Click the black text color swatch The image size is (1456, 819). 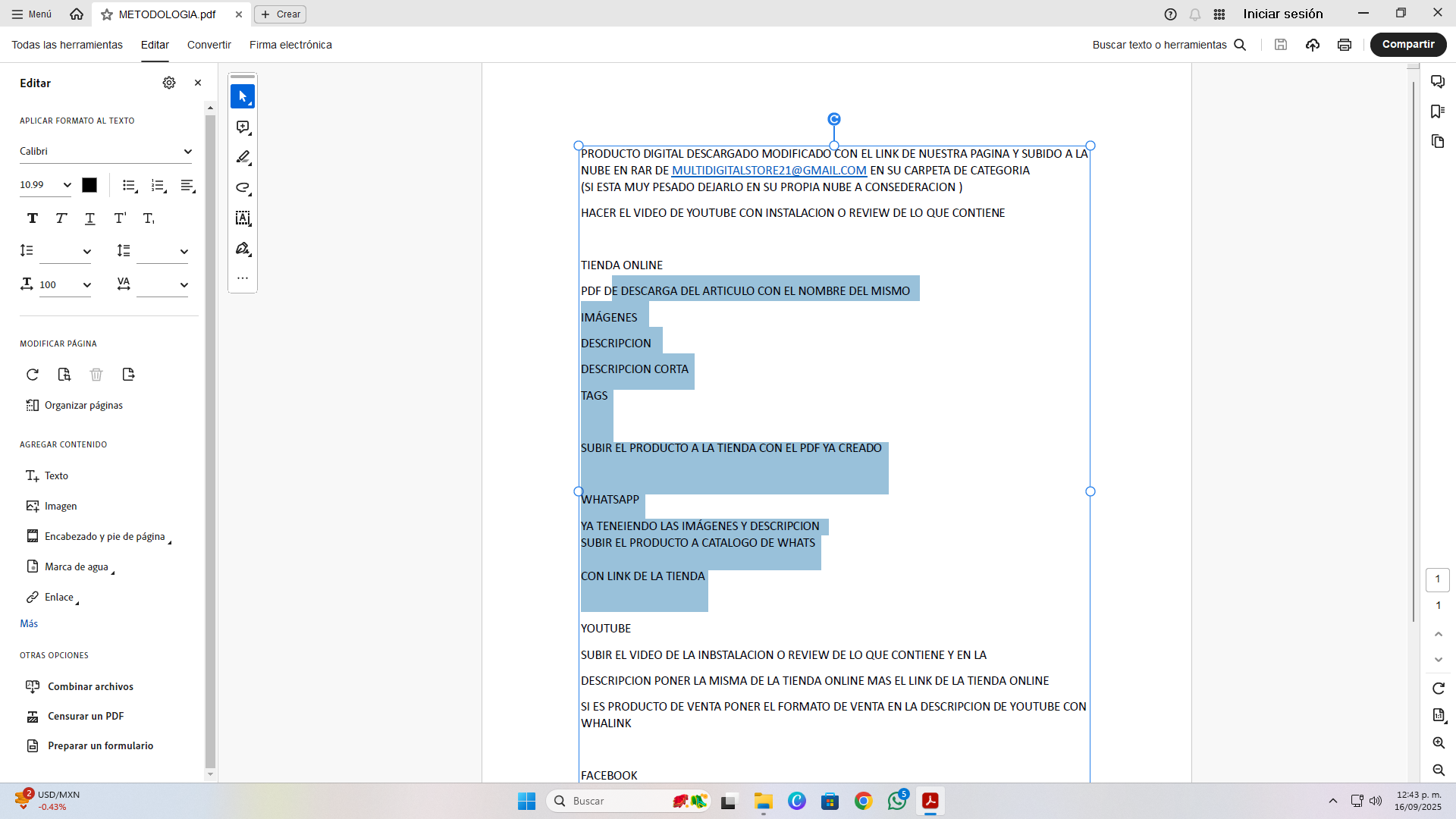pos(89,185)
